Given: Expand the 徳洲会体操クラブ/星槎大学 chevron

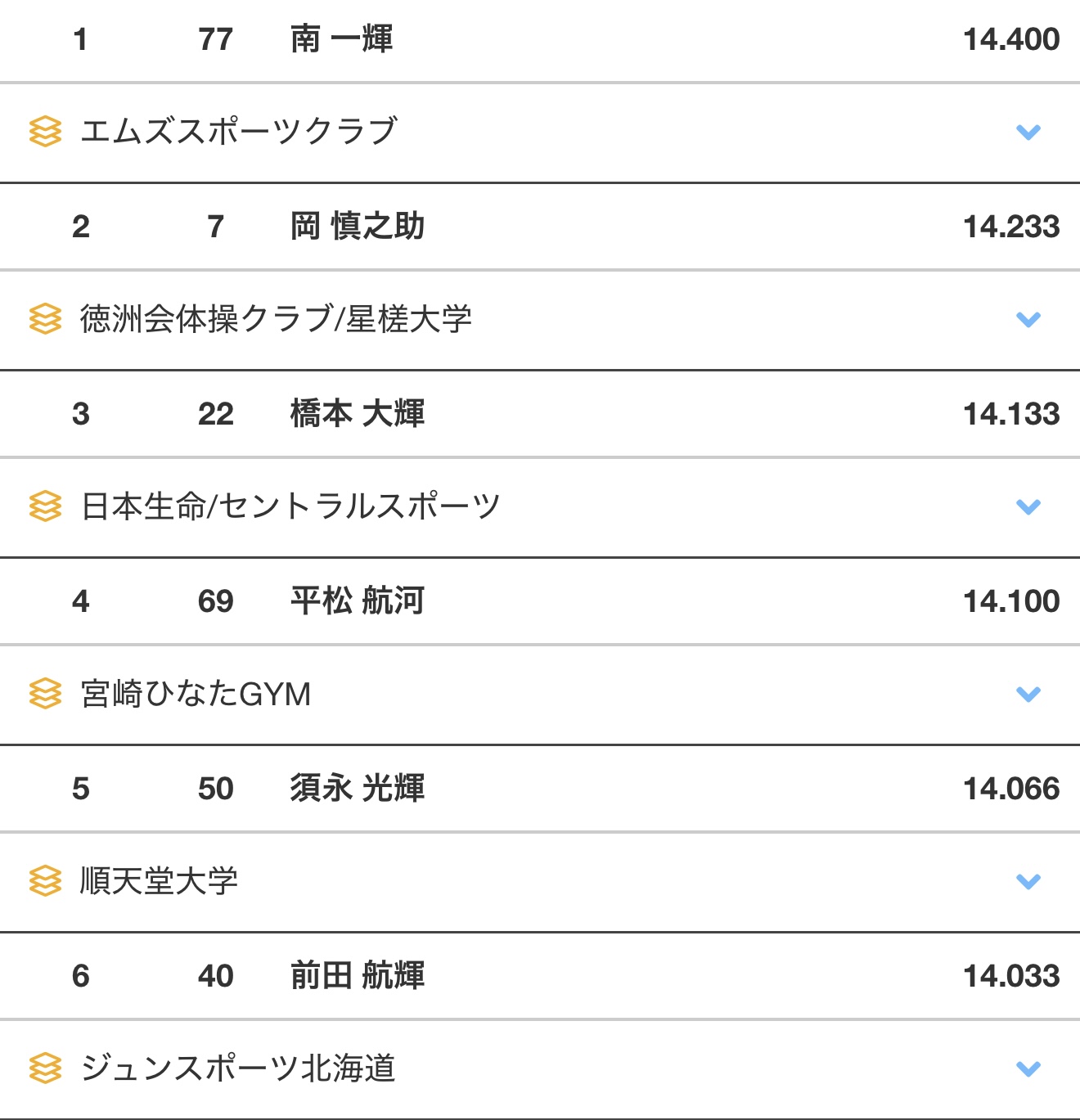Looking at the screenshot, I should (1028, 319).
